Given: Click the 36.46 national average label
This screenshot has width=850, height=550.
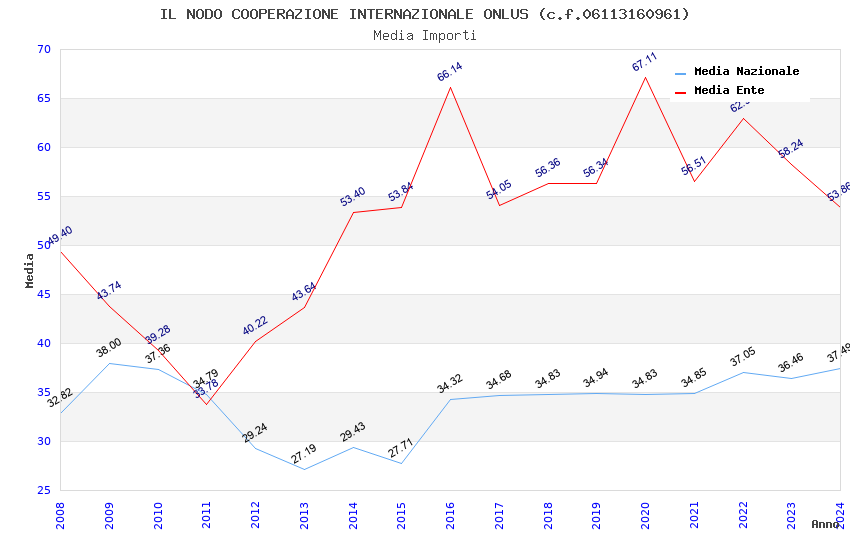Looking at the screenshot, I should coord(791,363).
